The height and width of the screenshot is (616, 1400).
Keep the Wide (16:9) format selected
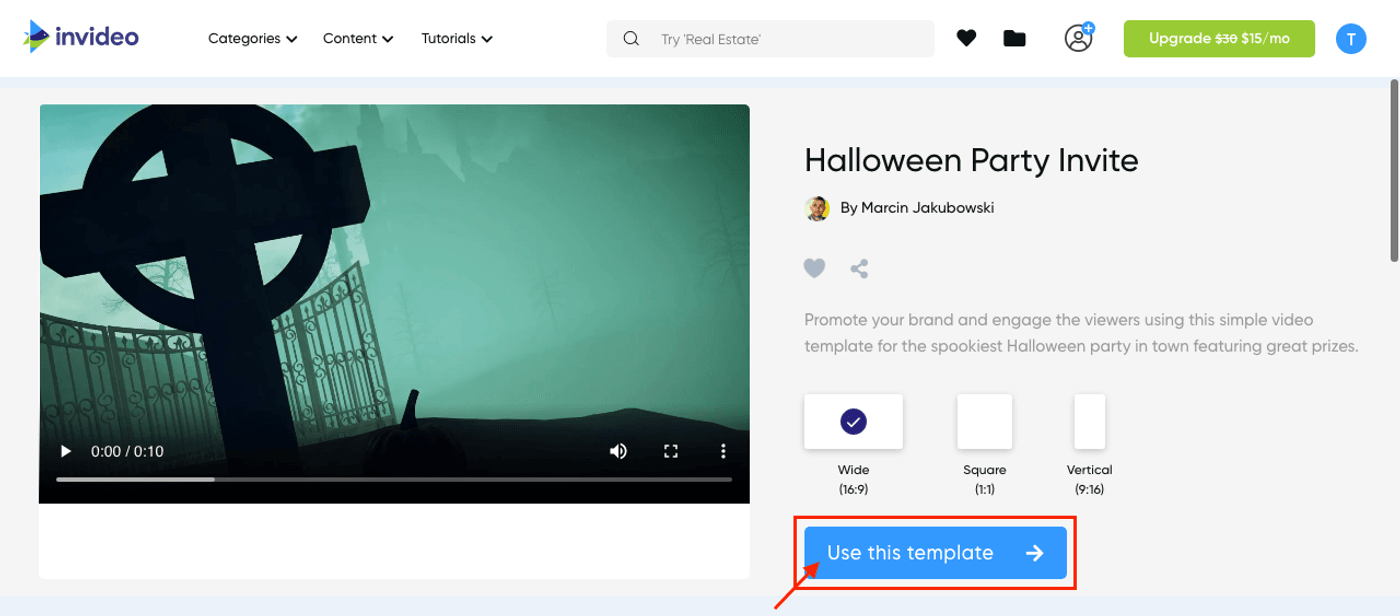pos(853,421)
